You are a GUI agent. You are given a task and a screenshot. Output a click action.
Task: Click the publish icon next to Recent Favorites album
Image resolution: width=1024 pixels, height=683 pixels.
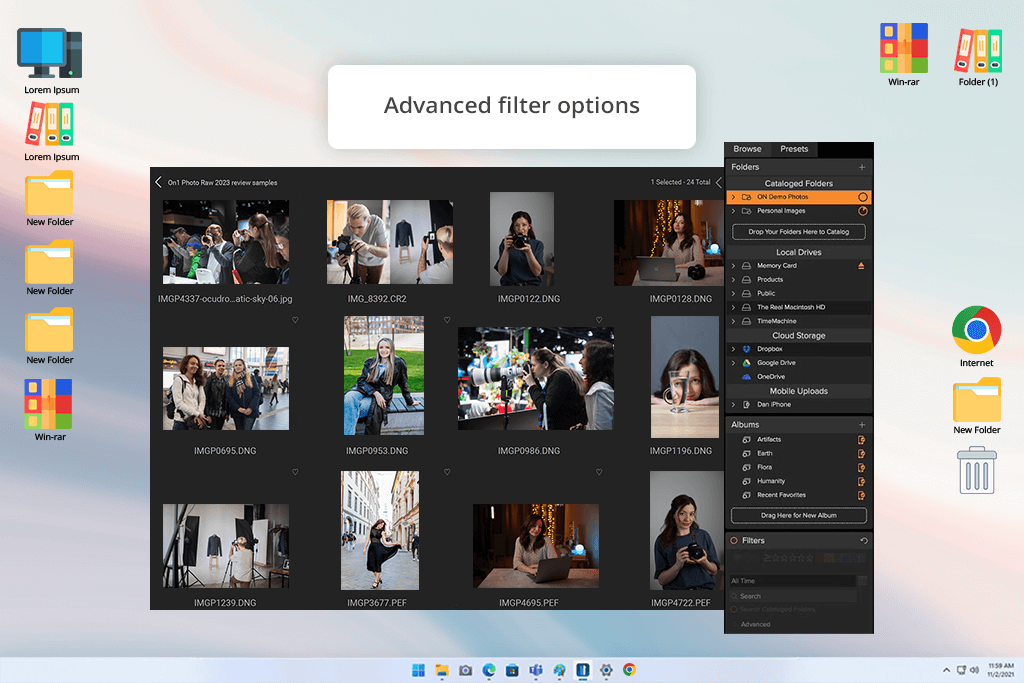861,495
